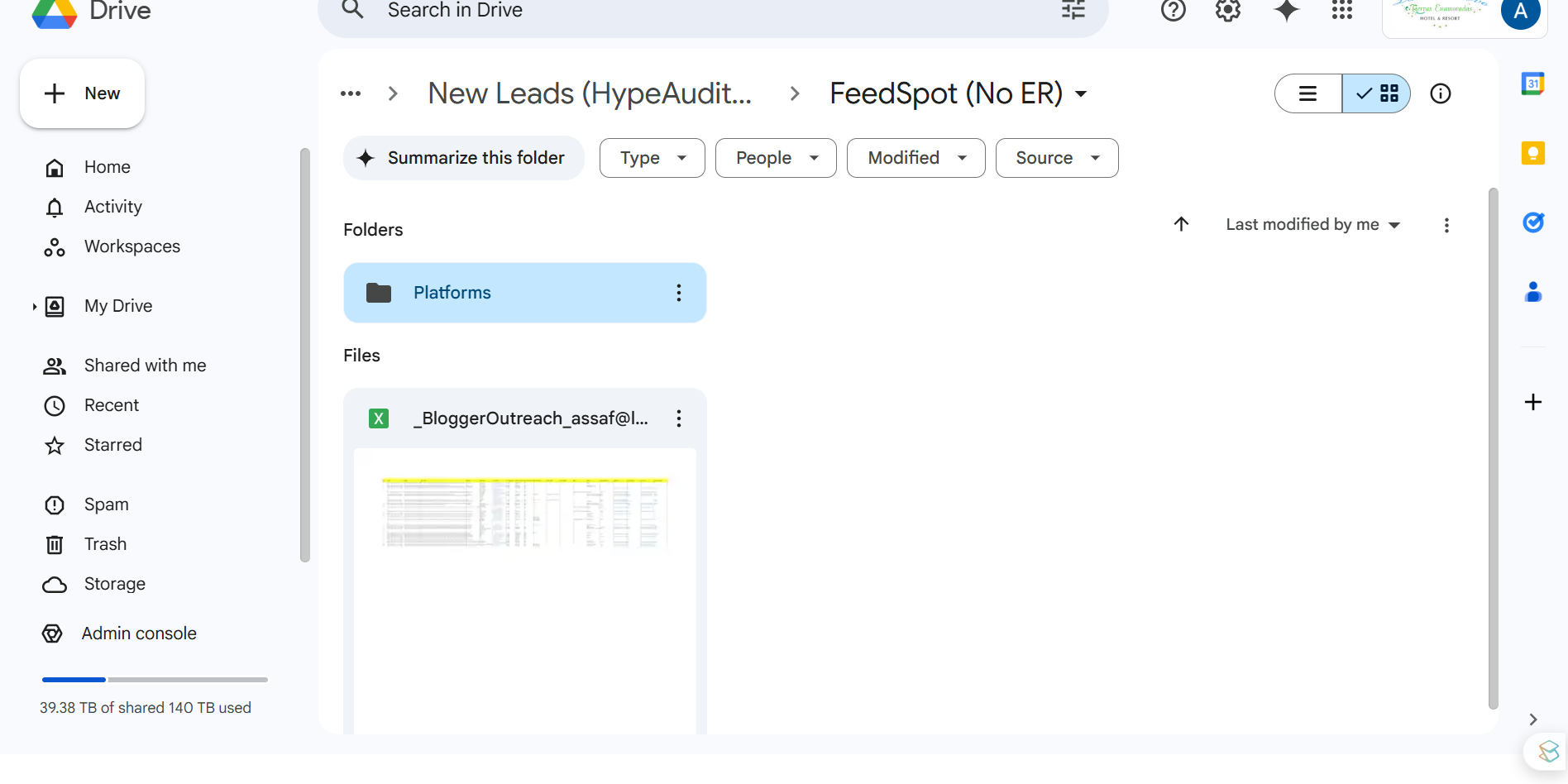Open advanced search filter options

tap(1073, 10)
